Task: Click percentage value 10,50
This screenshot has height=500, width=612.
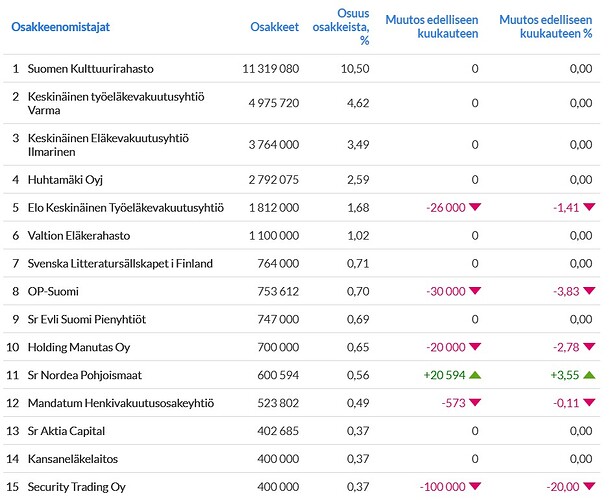Action: pyautogui.click(x=355, y=69)
